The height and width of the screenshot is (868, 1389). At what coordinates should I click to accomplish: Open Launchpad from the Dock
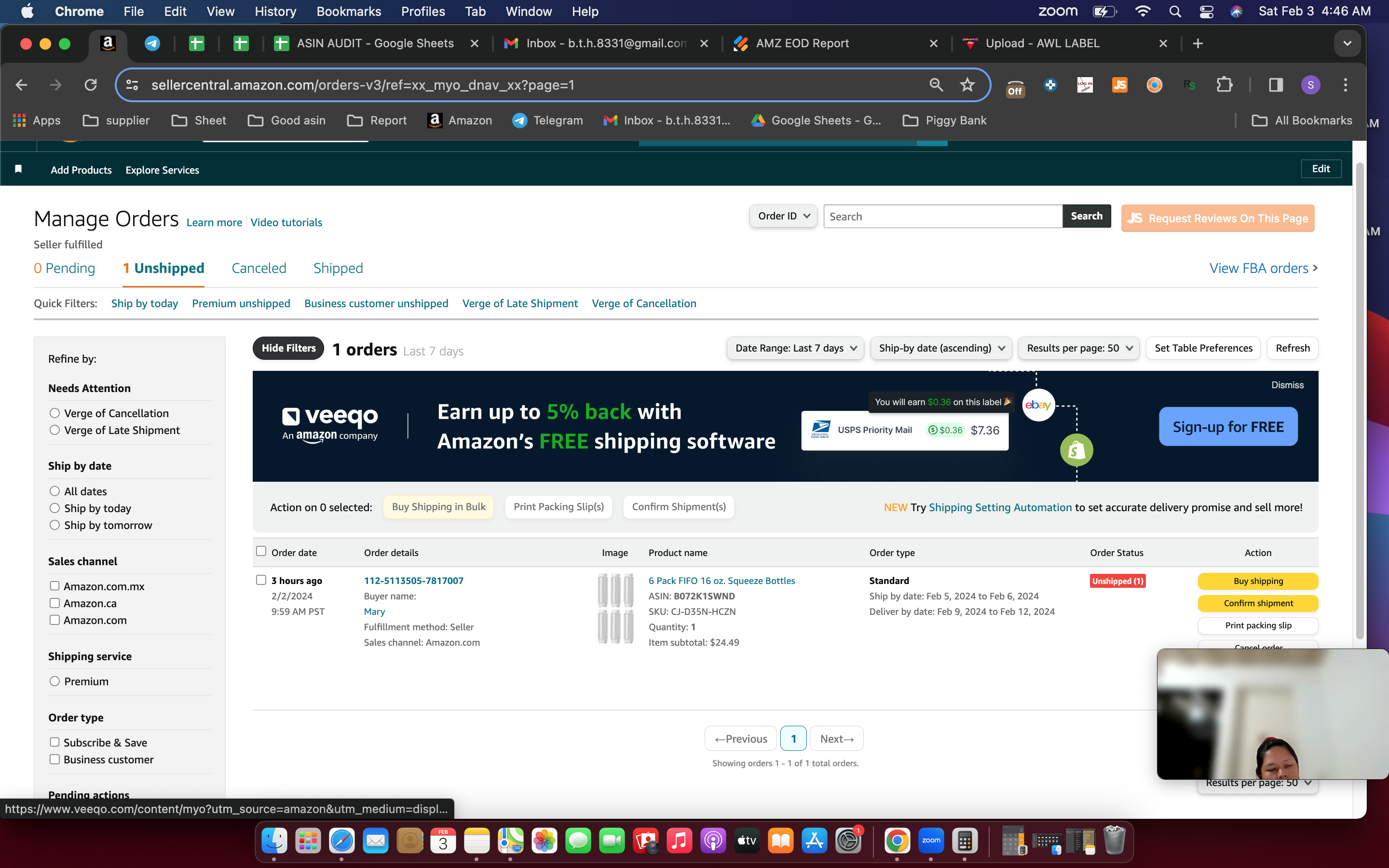coord(308,841)
